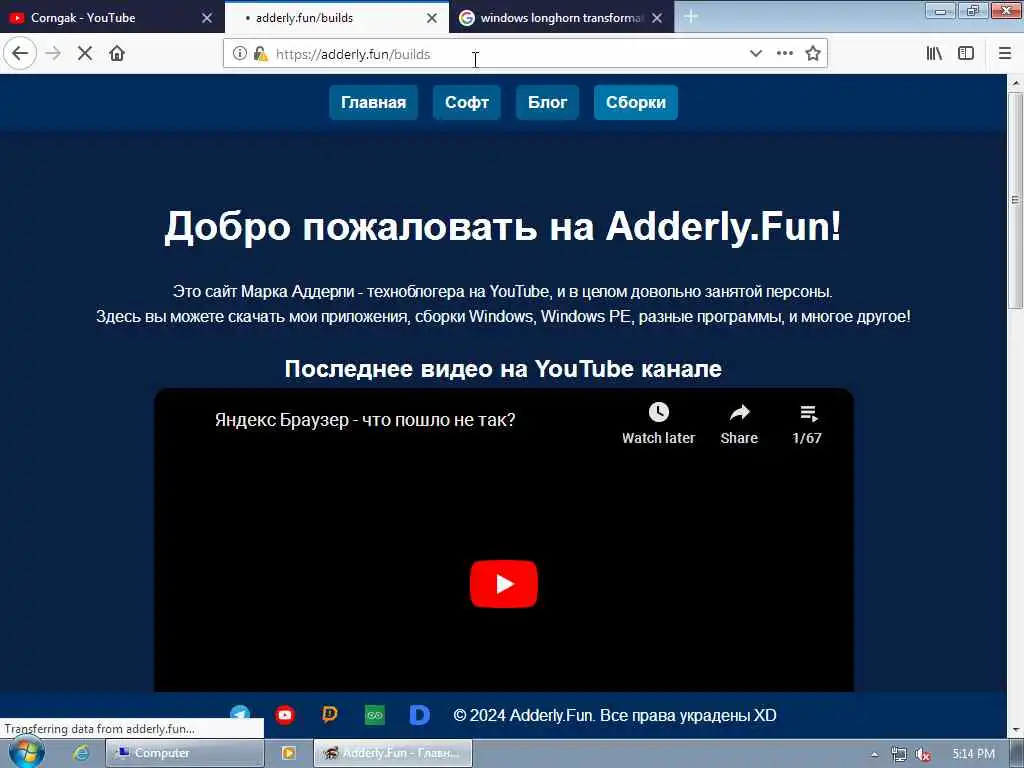Bookmark this page with the star icon

pyautogui.click(x=812, y=54)
